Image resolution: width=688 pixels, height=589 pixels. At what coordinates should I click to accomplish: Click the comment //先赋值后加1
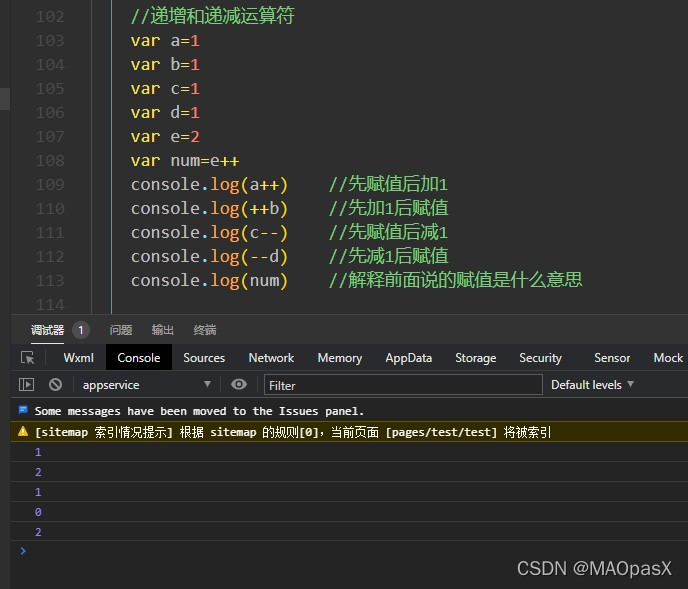[388, 184]
